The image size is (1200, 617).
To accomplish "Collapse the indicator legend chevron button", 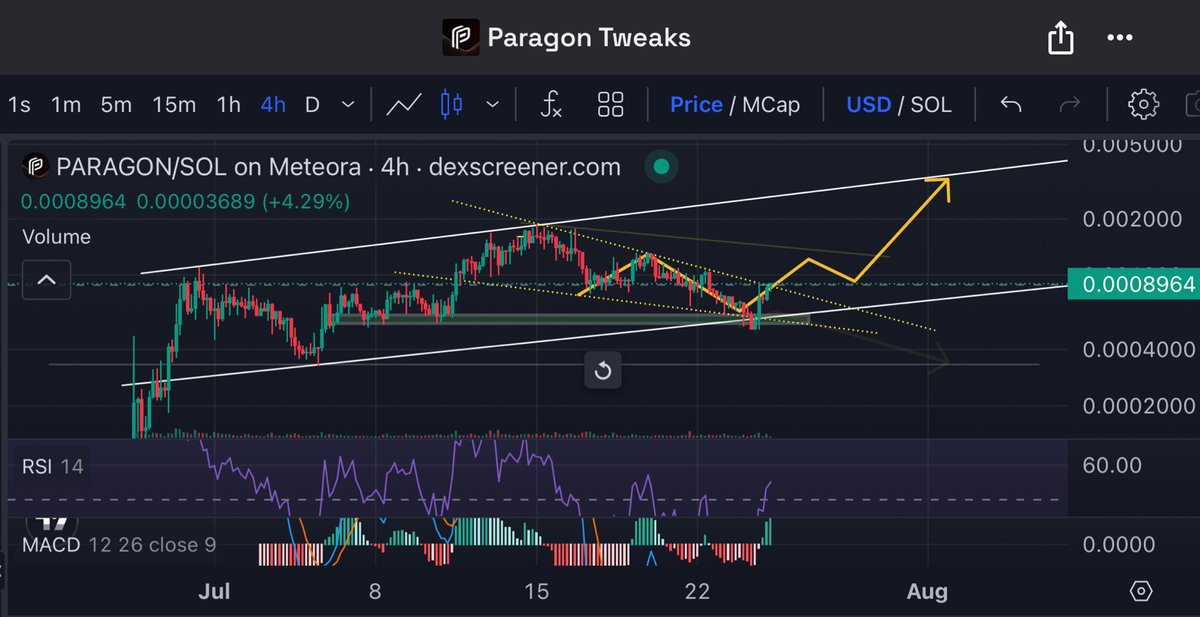I will pyautogui.click(x=46, y=281).
